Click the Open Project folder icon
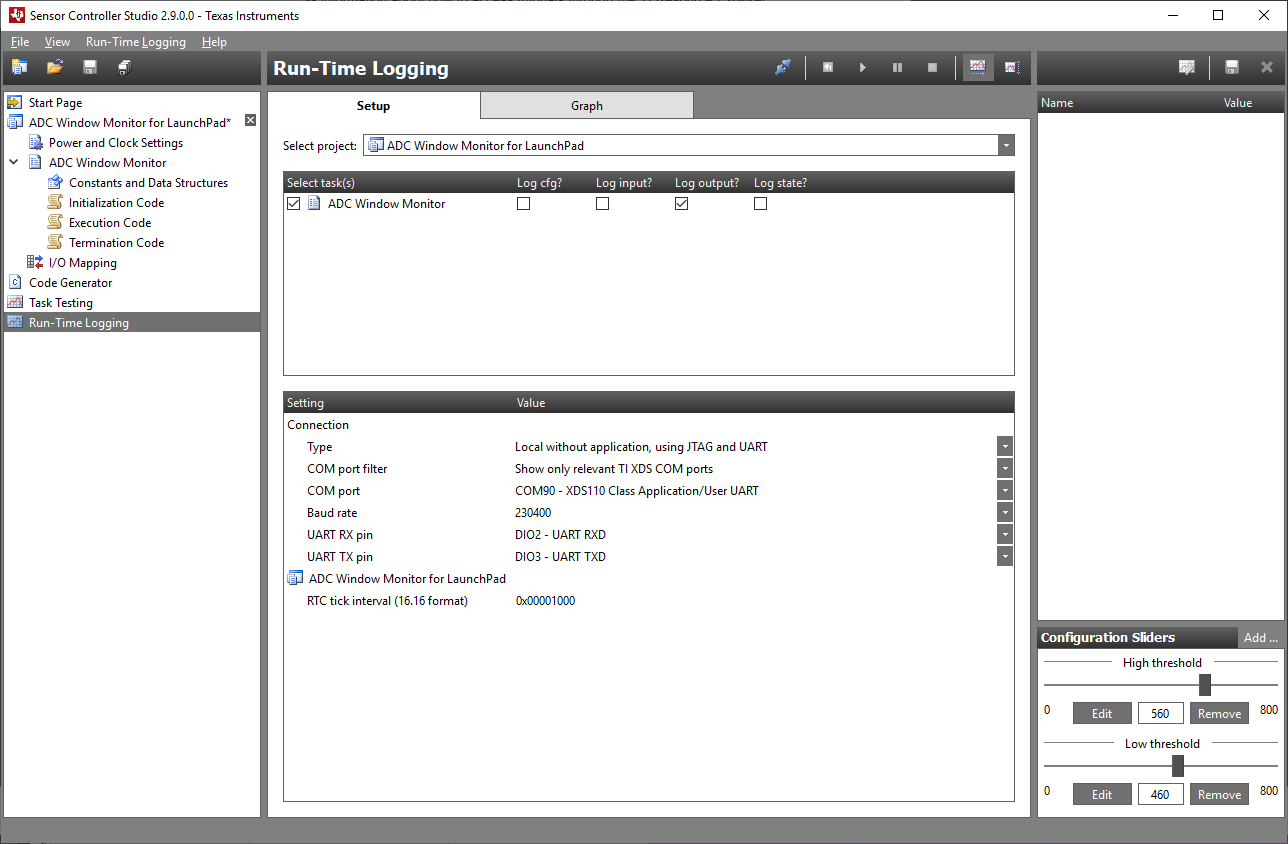The width and height of the screenshot is (1288, 844). pyautogui.click(x=55, y=67)
